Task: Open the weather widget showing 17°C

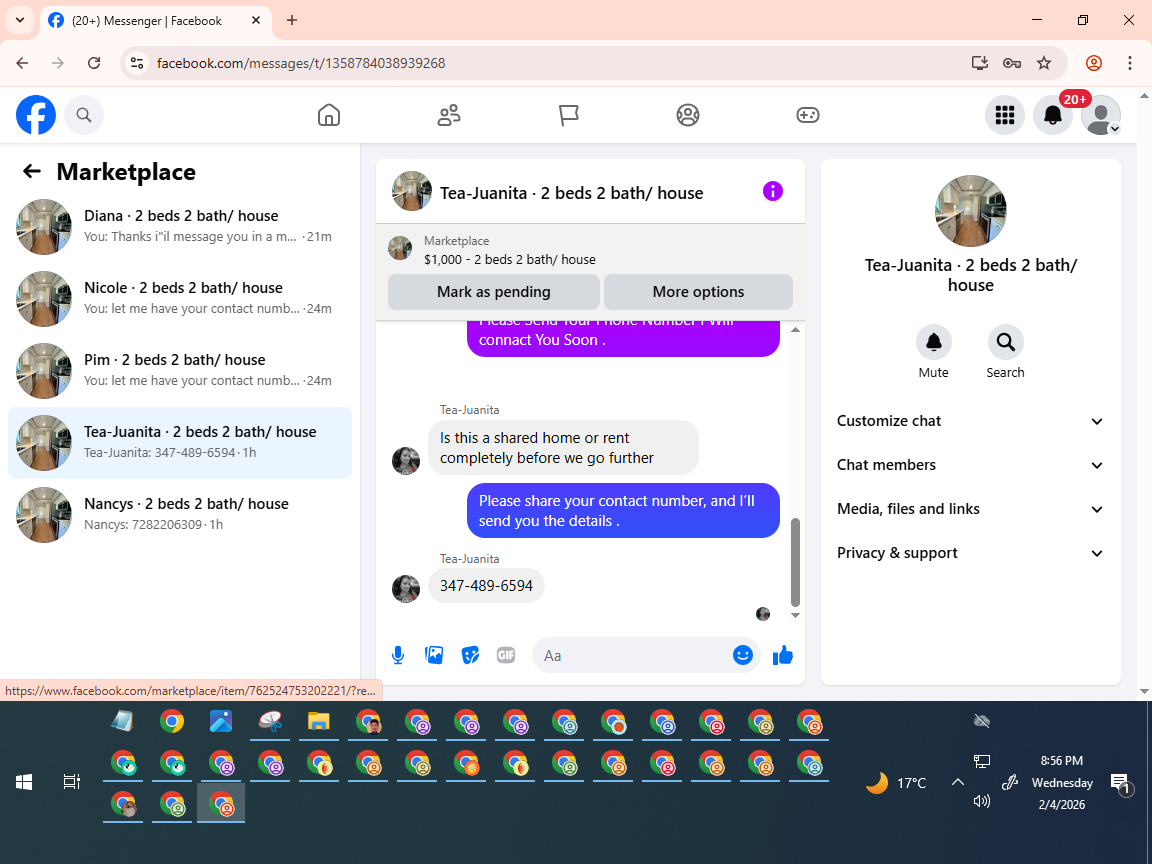Action: pos(896,783)
